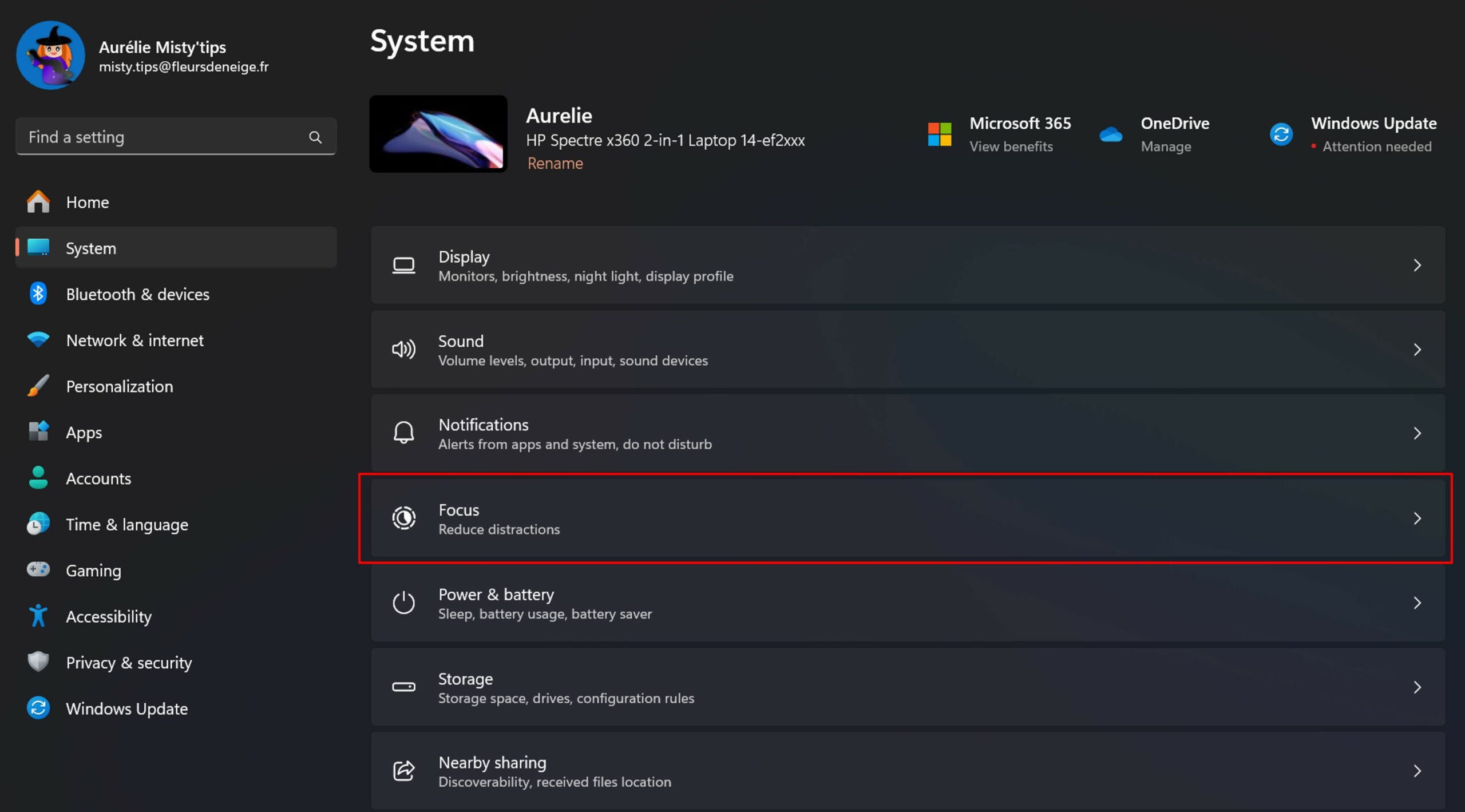Click the OneDrive cloud icon

(1110, 134)
